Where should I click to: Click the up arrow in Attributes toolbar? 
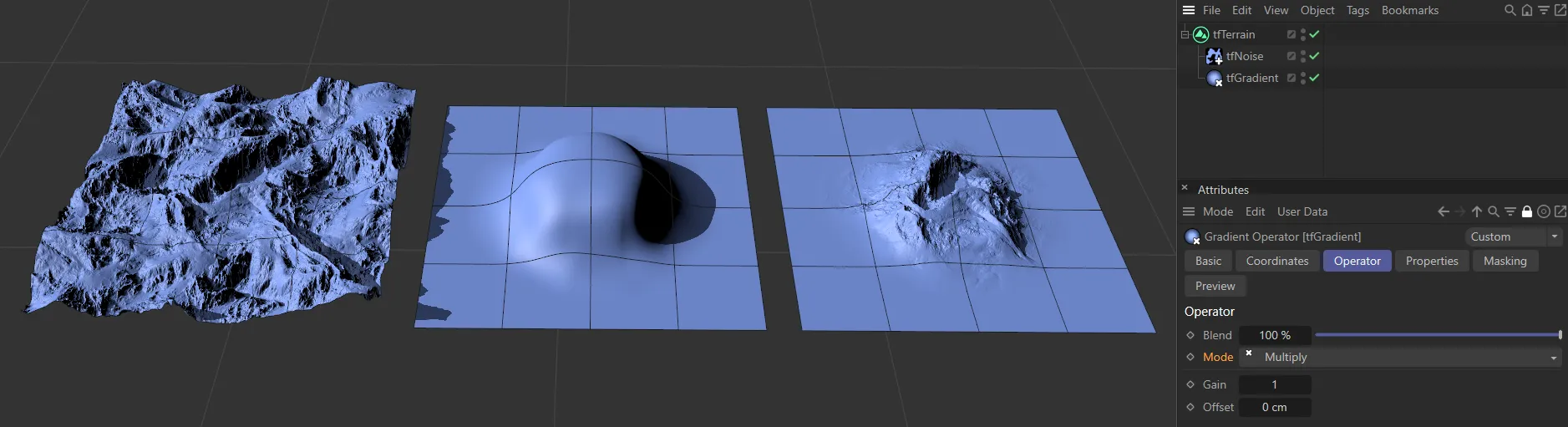click(1476, 211)
